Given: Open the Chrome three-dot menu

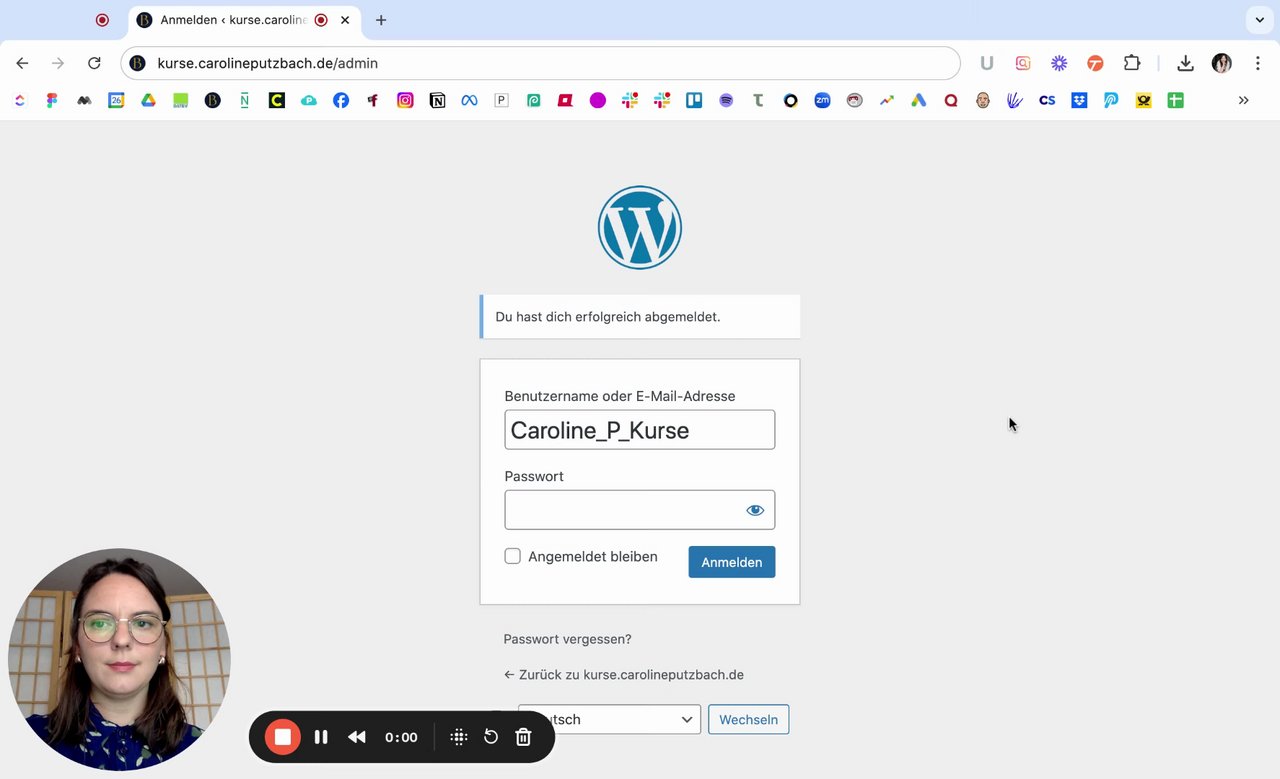Looking at the screenshot, I should click(1257, 63).
